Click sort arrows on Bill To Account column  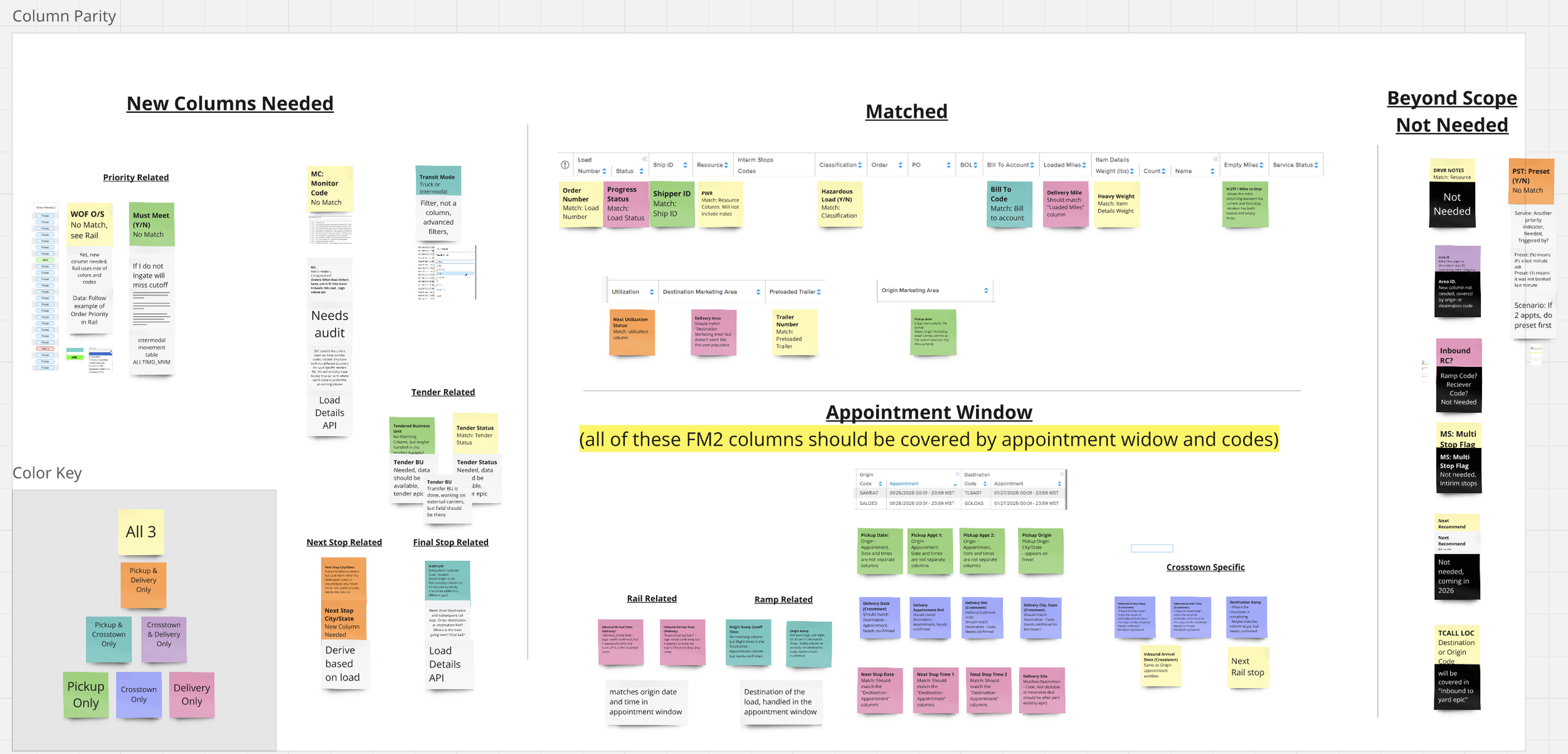[1032, 165]
